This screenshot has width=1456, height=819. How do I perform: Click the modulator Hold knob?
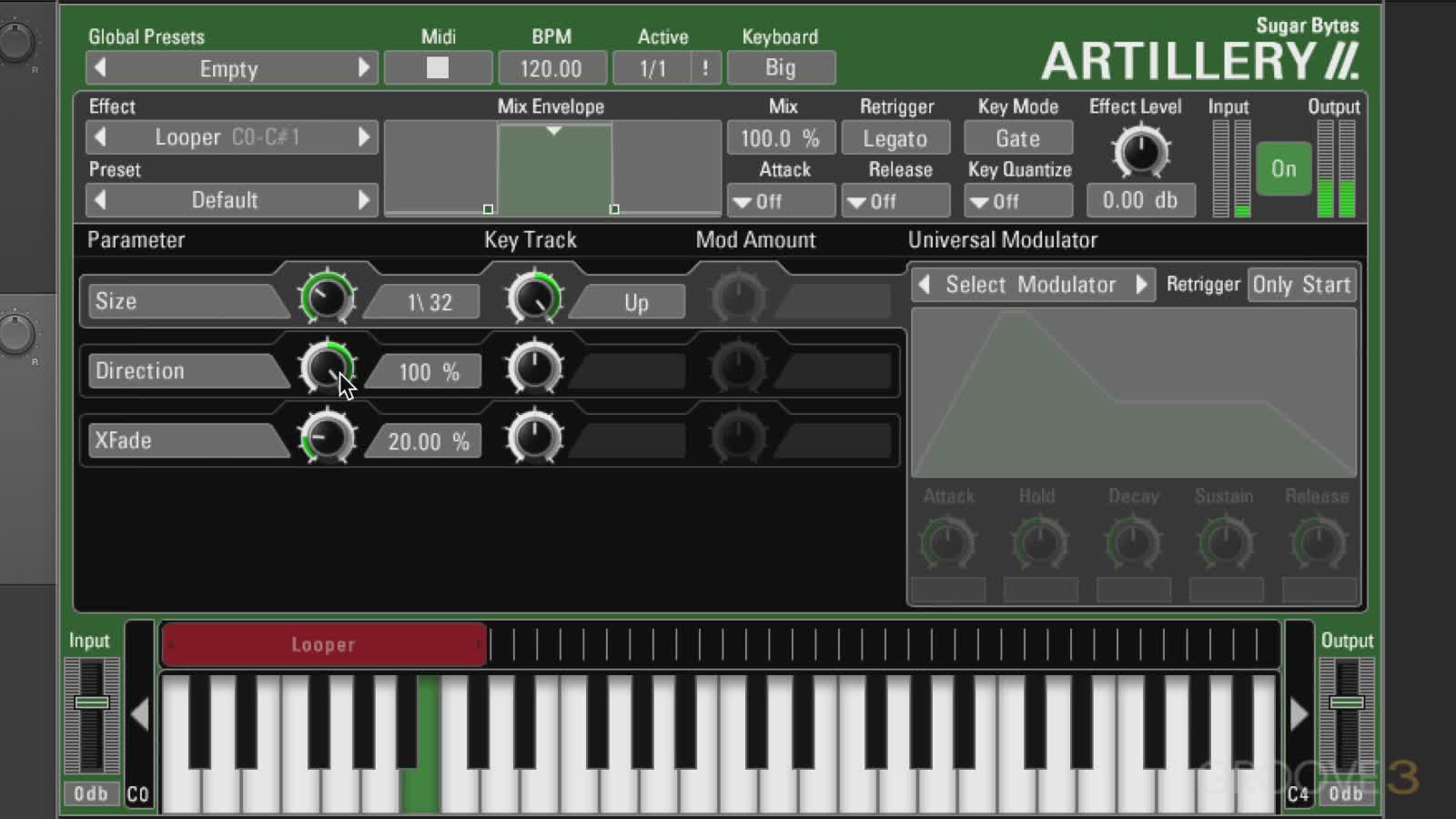point(1040,543)
